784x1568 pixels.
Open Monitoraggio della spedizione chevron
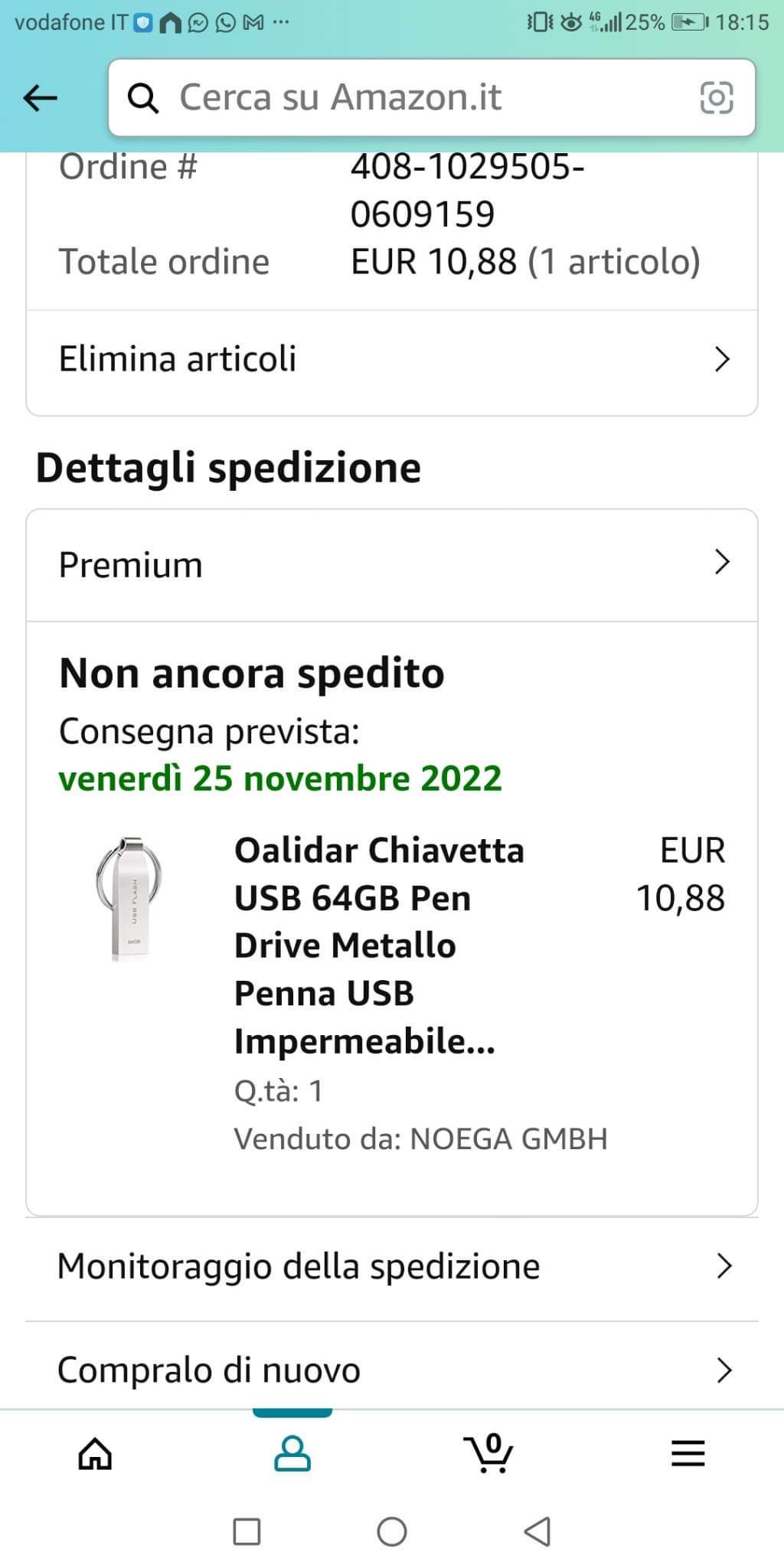(724, 1266)
